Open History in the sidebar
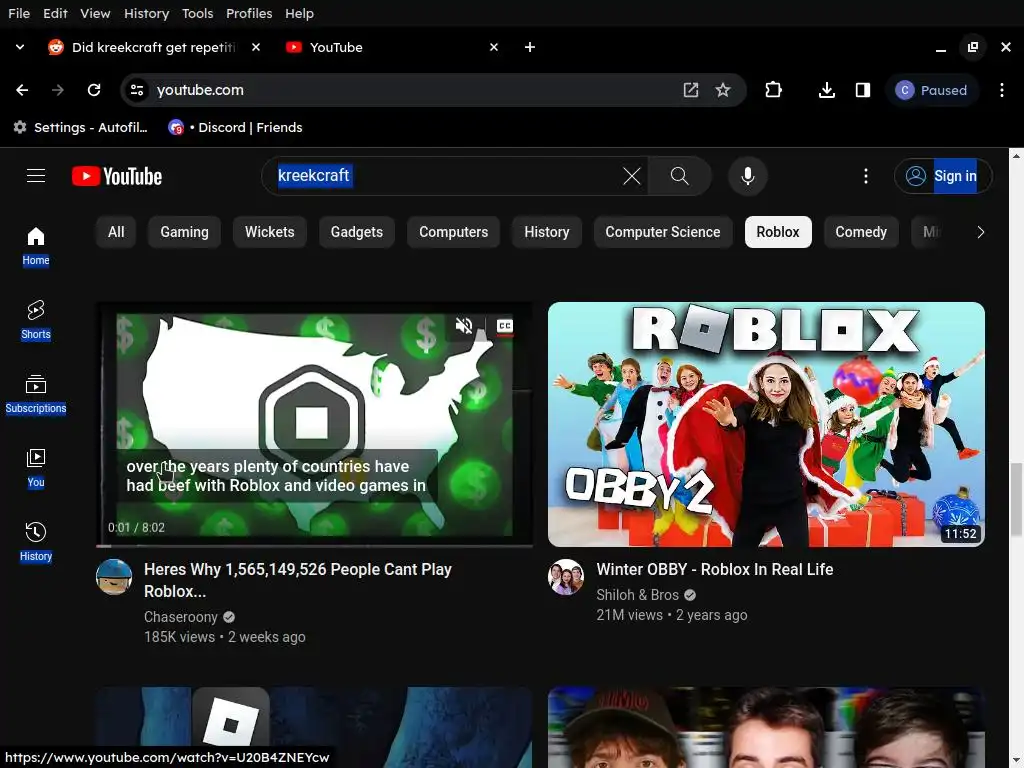Screen dimensions: 1024x768 [x=36, y=542]
